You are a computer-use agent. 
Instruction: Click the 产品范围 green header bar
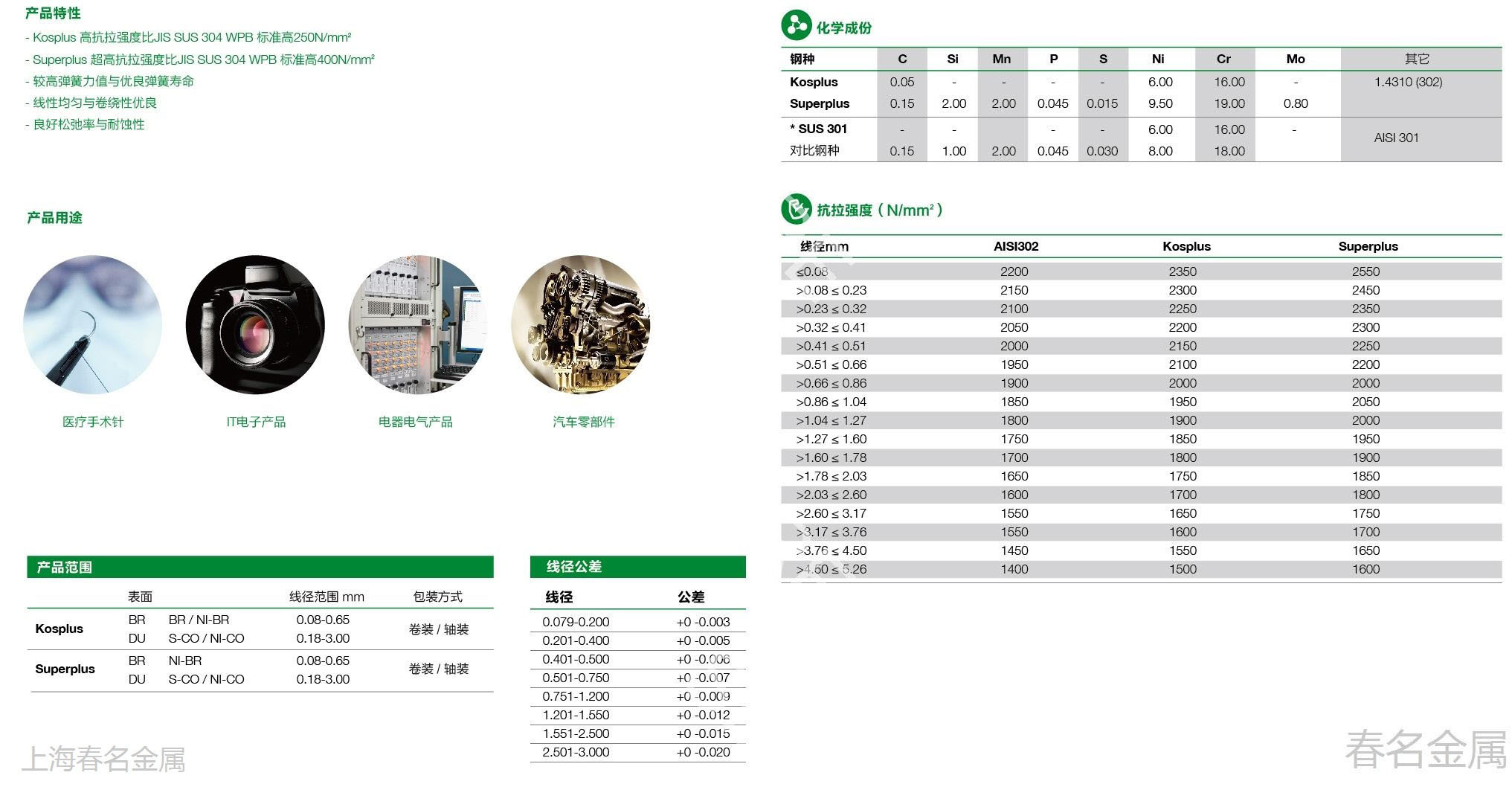(260, 567)
